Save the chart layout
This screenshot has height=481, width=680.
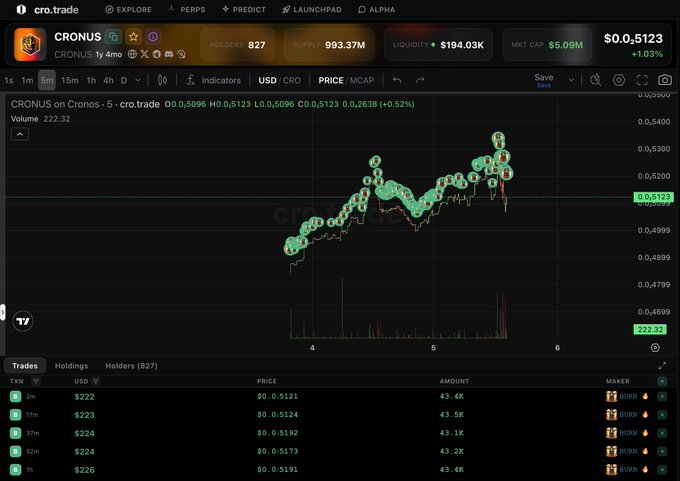click(544, 80)
